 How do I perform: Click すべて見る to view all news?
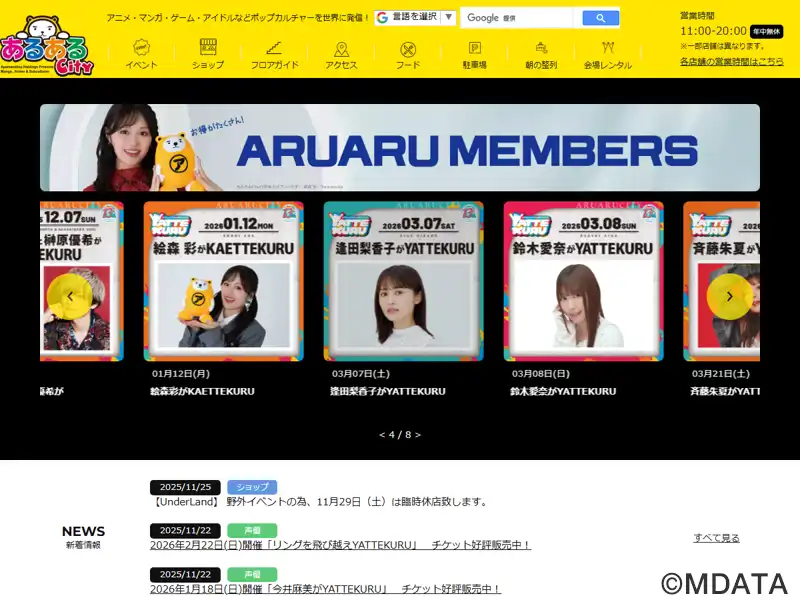coord(716,538)
